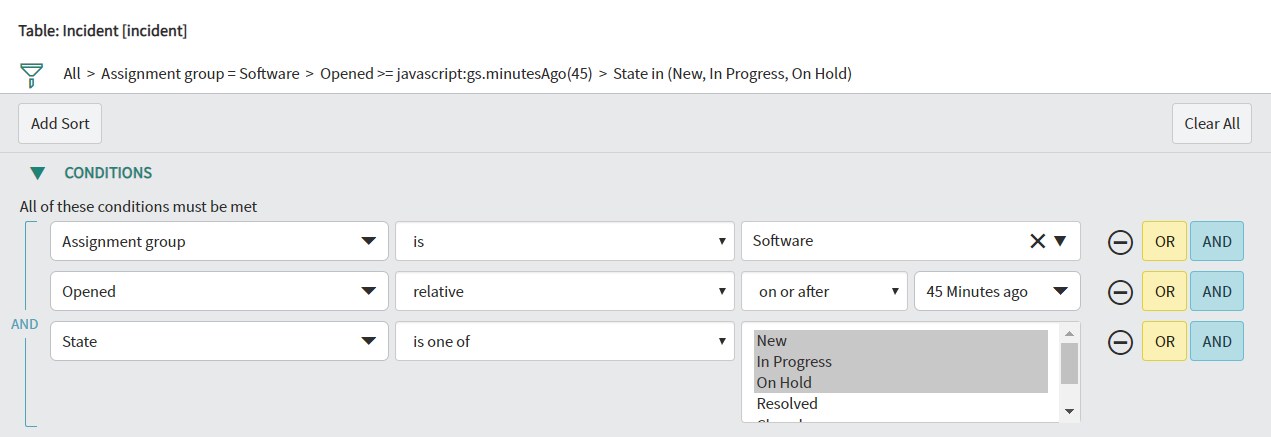The width and height of the screenshot is (1271, 437).
Task: Select 'Resolved' in the State list
Action: click(x=787, y=404)
